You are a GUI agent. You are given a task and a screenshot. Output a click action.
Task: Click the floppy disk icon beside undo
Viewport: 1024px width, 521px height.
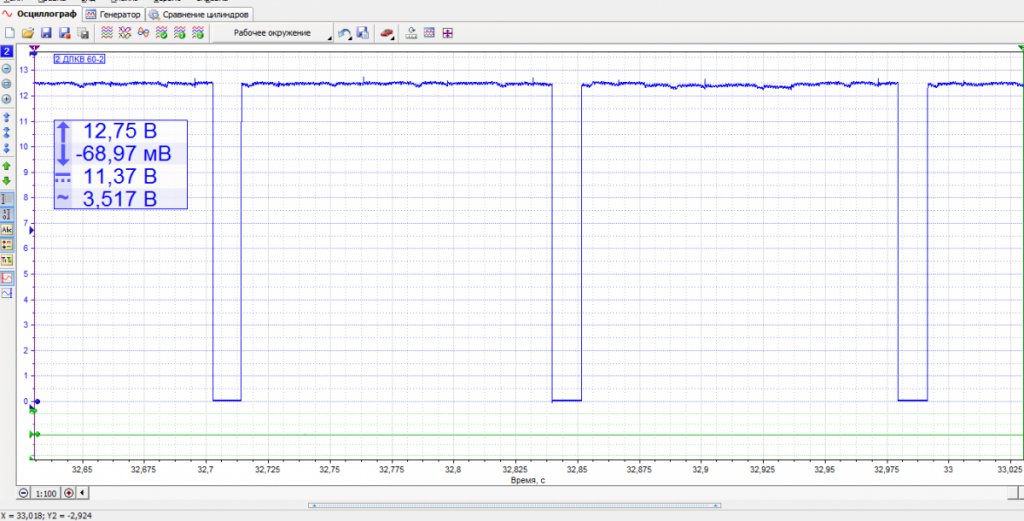(x=364, y=33)
